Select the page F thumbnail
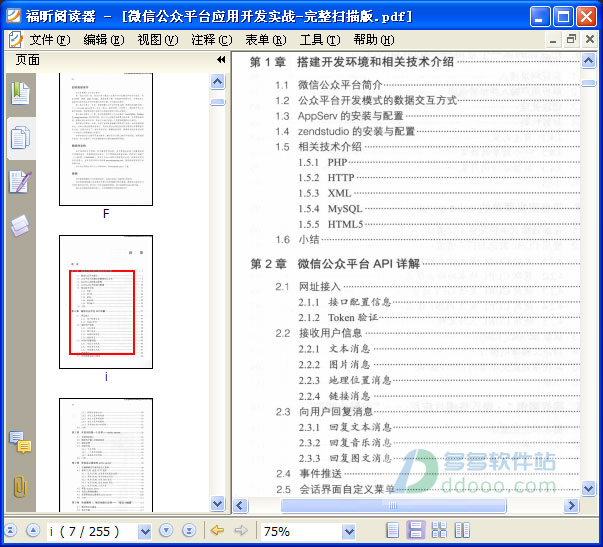Viewport: 603px width, 547px height. 106,139
